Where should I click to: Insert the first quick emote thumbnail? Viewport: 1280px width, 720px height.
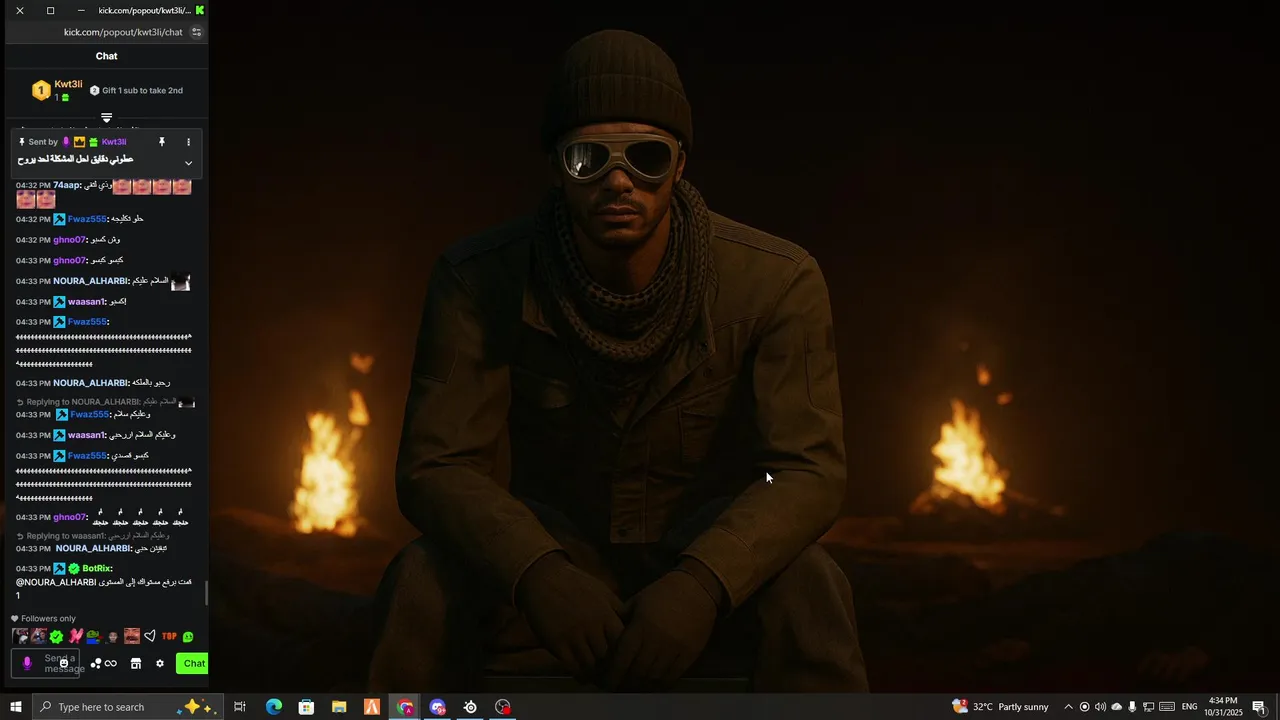point(20,636)
